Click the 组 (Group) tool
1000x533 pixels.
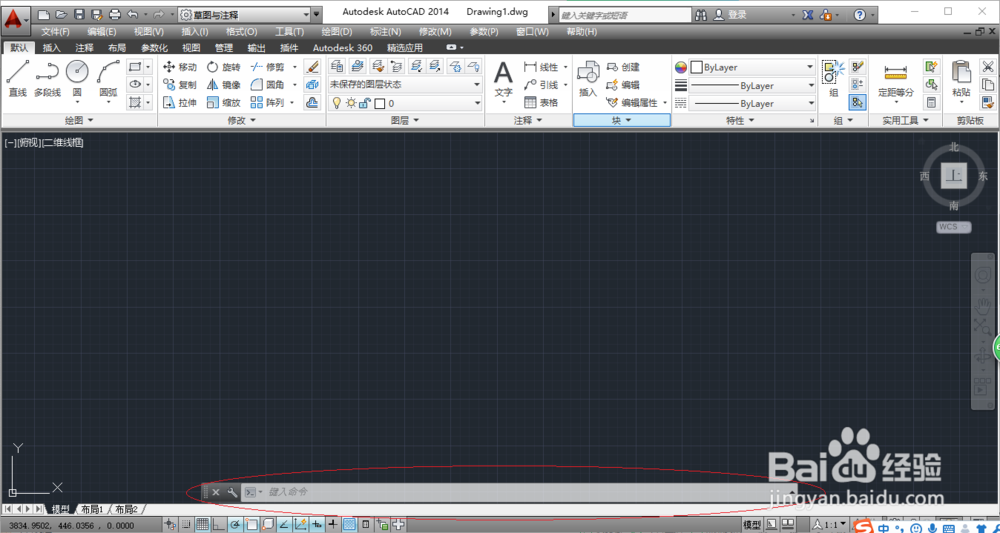(832, 79)
